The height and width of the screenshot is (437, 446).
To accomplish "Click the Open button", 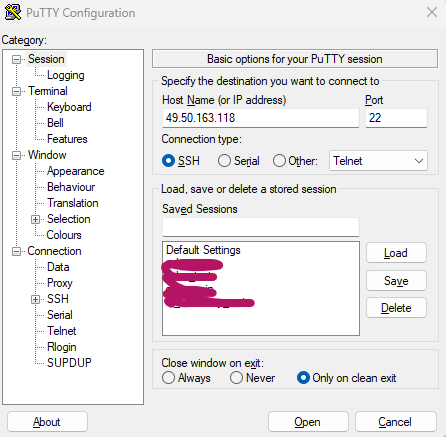I will 308,422.
